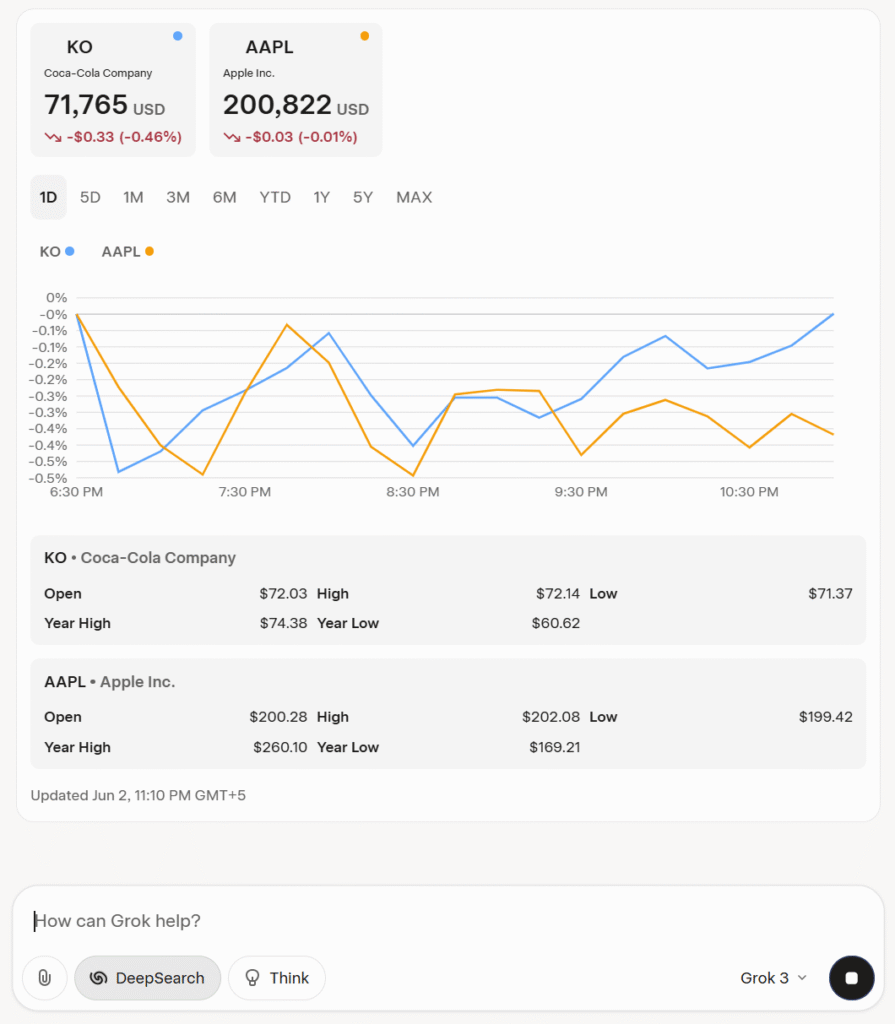
Task: Toggle Think mode
Action: (x=277, y=978)
